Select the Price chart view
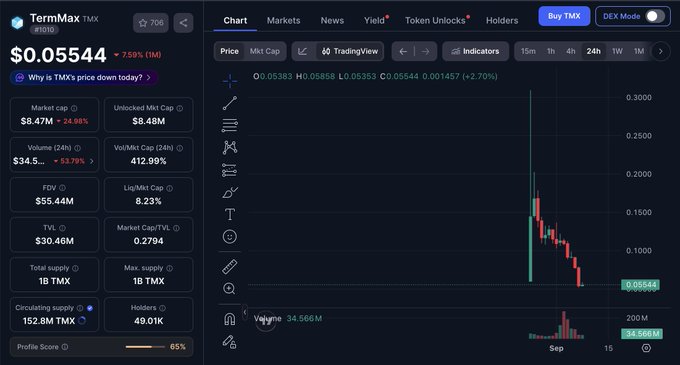Viewport: 680px width, 365px height. [229, 51]
